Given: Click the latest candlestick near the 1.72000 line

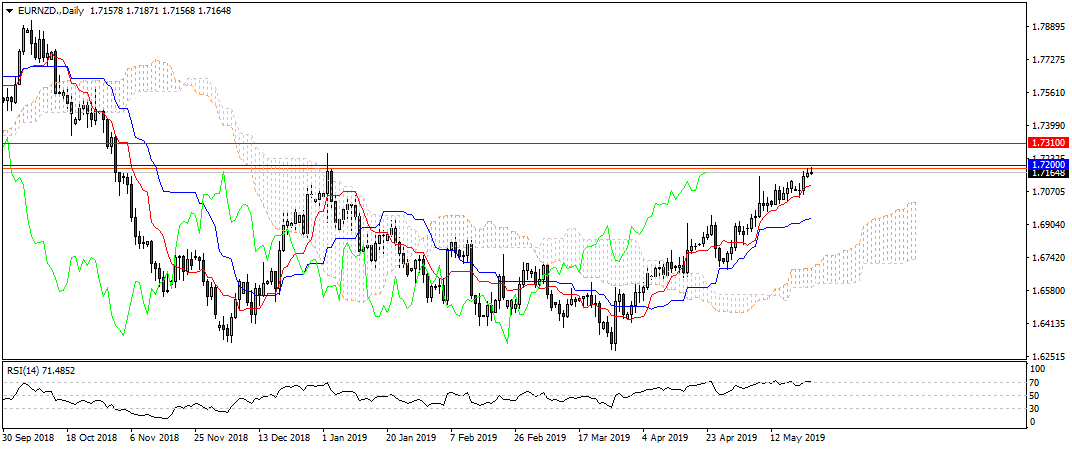Looking at the screenshot, I should [811, 171].
